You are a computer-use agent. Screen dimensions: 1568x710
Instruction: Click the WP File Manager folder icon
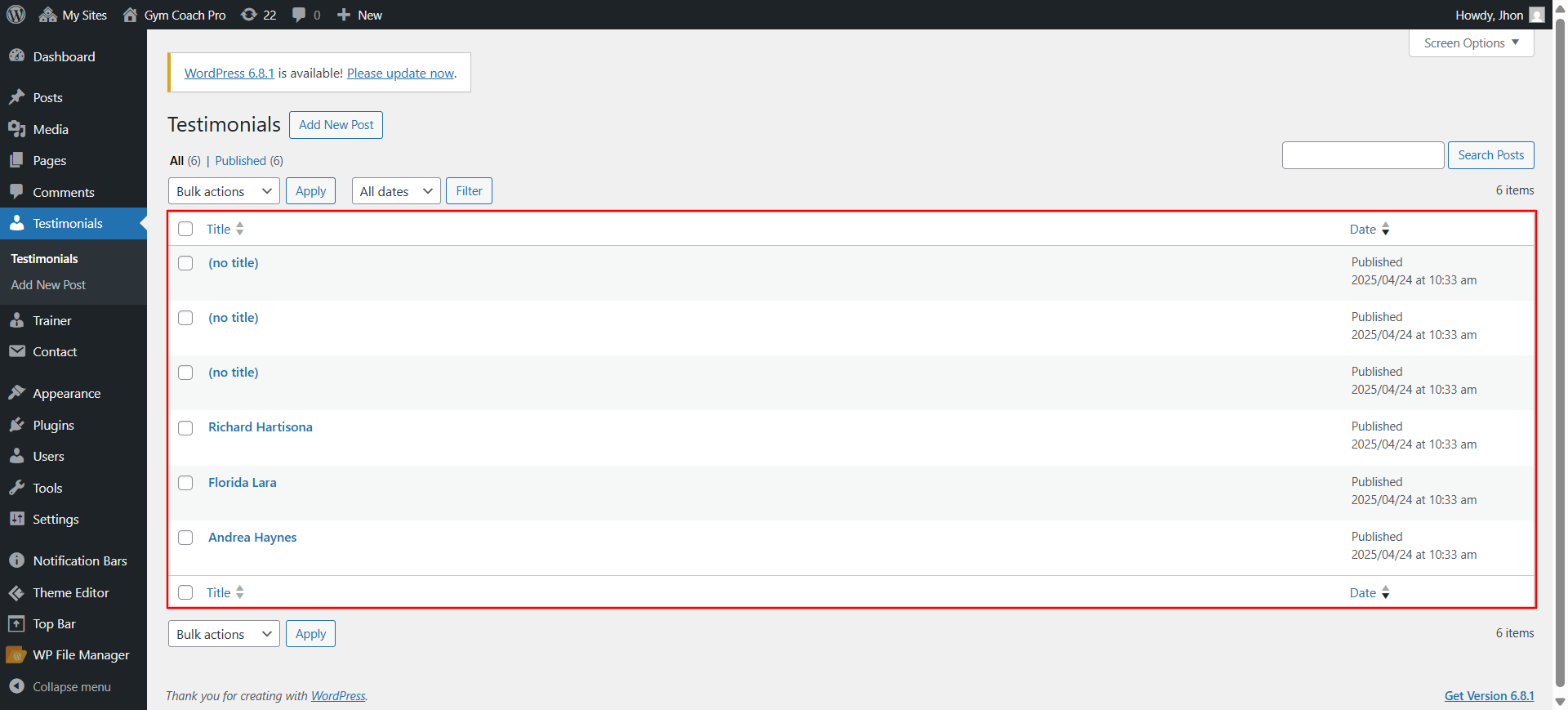(16, 654)
